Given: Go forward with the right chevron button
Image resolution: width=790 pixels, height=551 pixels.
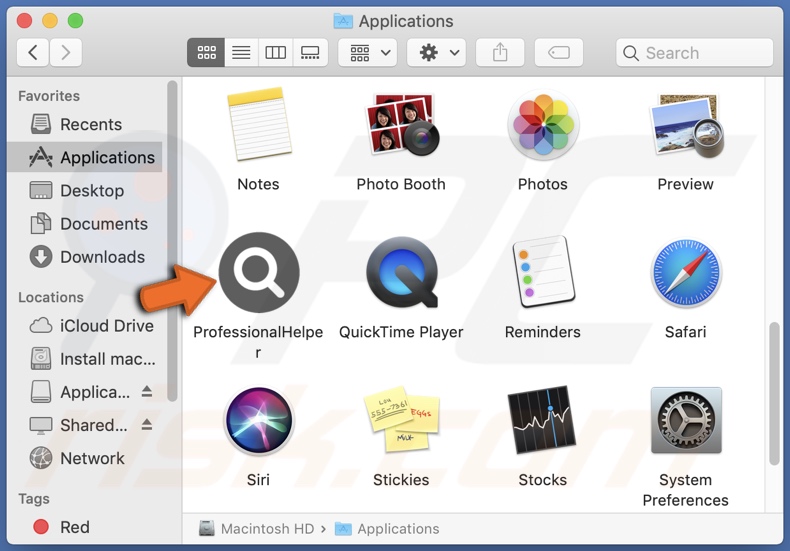Looking at the screenshot, I should [65, 52].
